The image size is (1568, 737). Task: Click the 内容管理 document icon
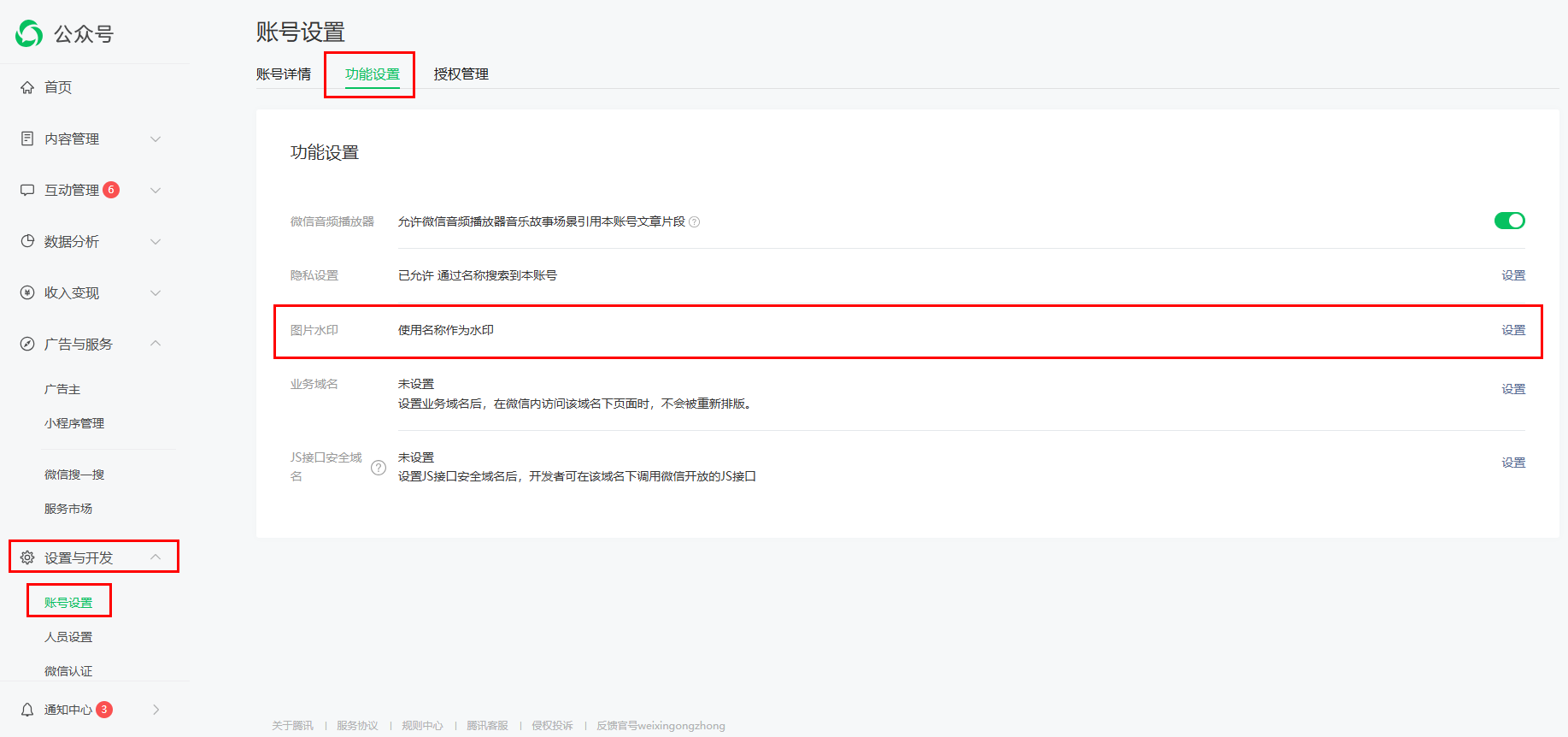click(27, 139)
